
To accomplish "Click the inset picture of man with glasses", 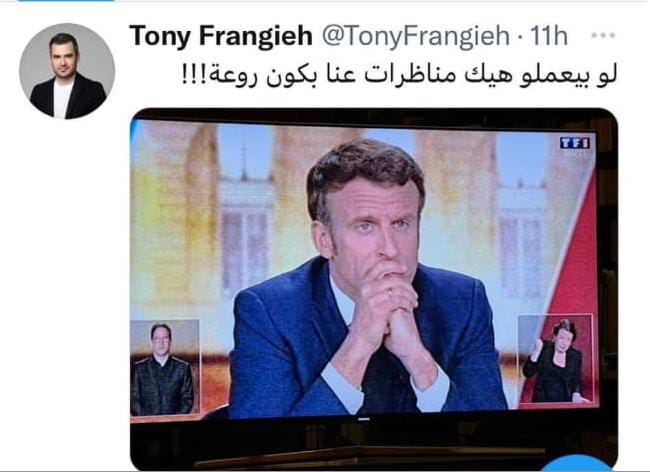I will click(x=165, y=368).
